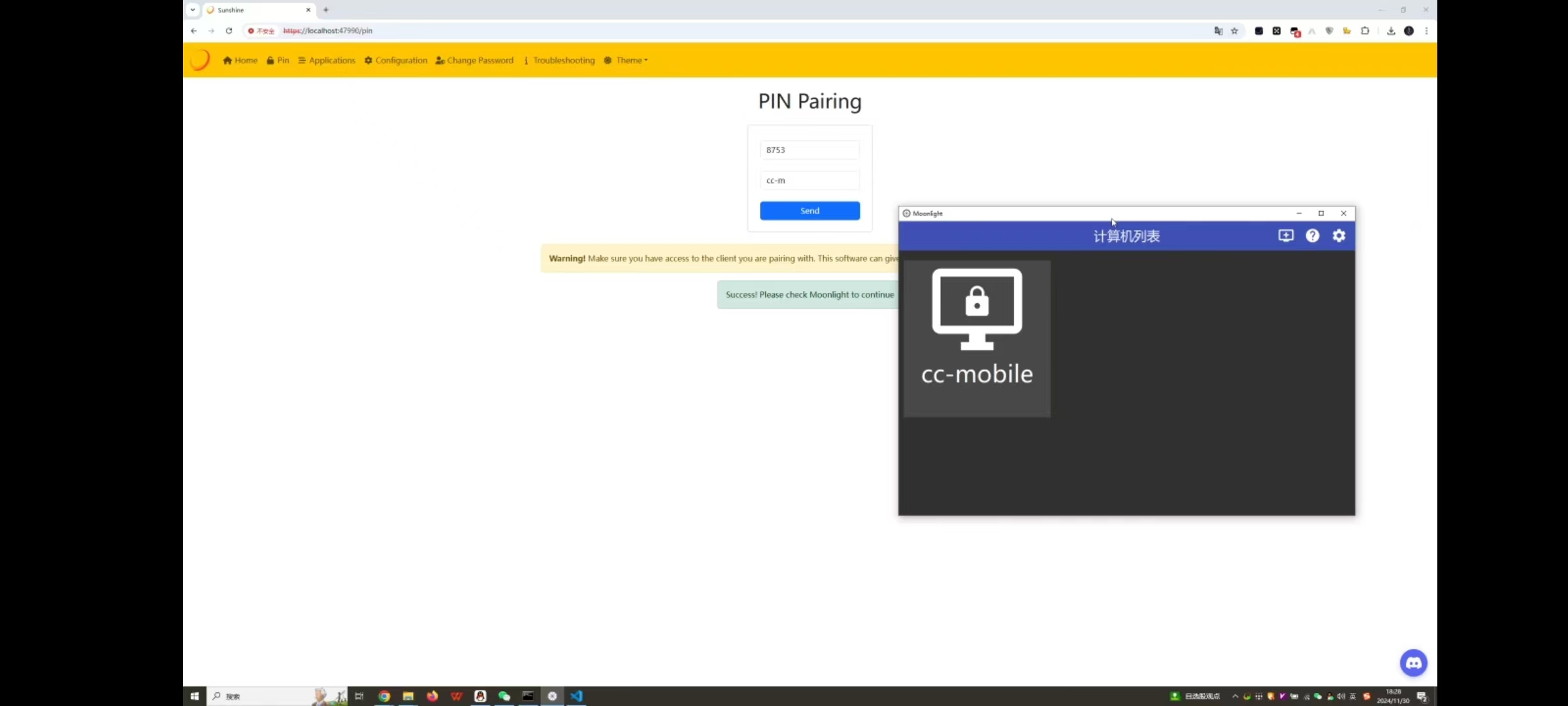Click Moonlight's add computer icon
This screenshot has height=706, width=1568.
(1285, 236)
